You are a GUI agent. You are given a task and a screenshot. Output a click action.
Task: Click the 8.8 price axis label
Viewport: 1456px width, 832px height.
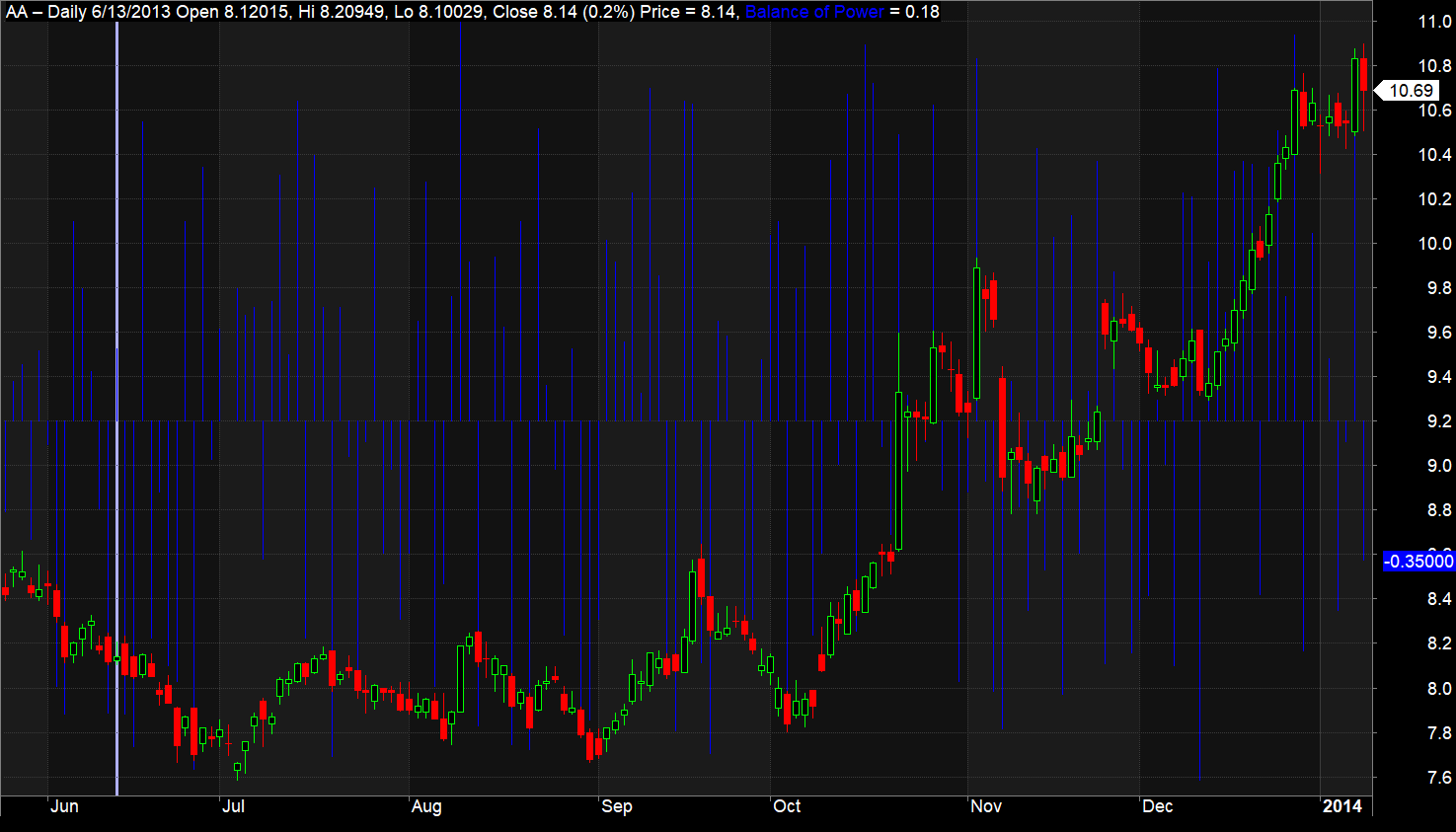pos(1439,510)
